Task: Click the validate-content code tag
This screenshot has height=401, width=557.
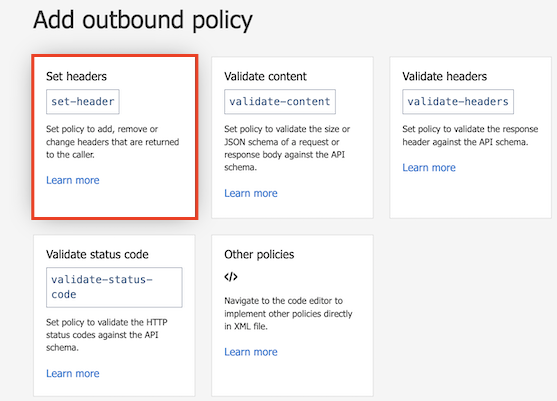Action: click(x=280, y=102)
